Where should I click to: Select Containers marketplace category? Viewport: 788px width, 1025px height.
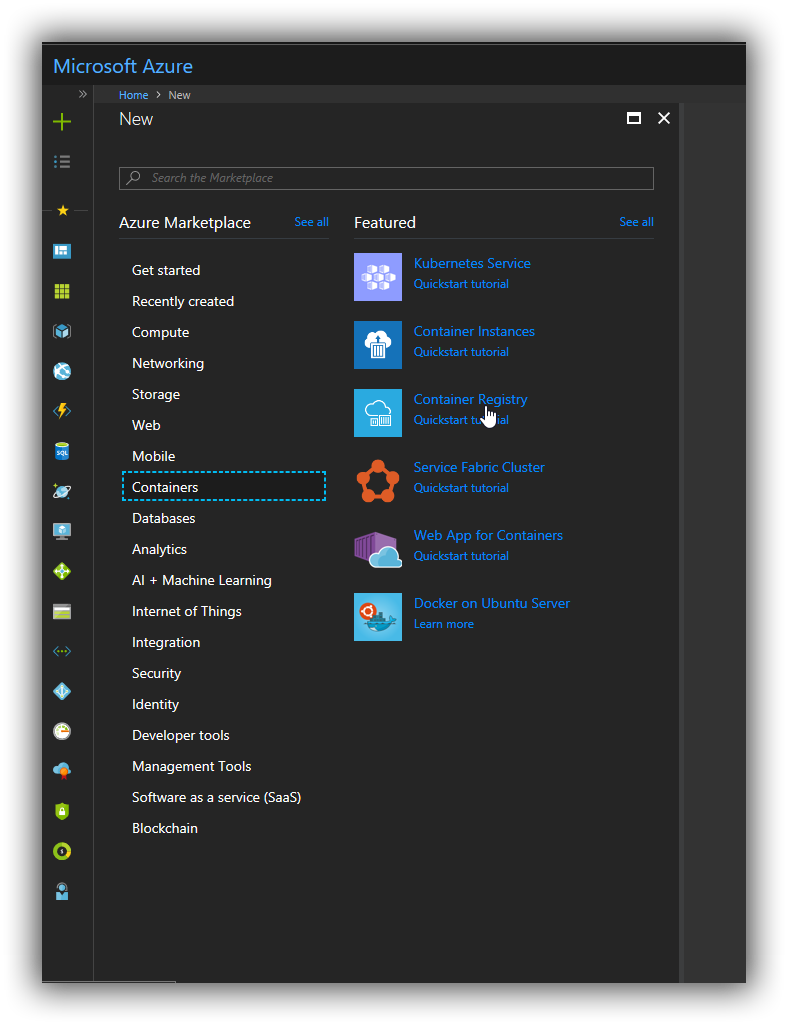(x=224, y=486)
